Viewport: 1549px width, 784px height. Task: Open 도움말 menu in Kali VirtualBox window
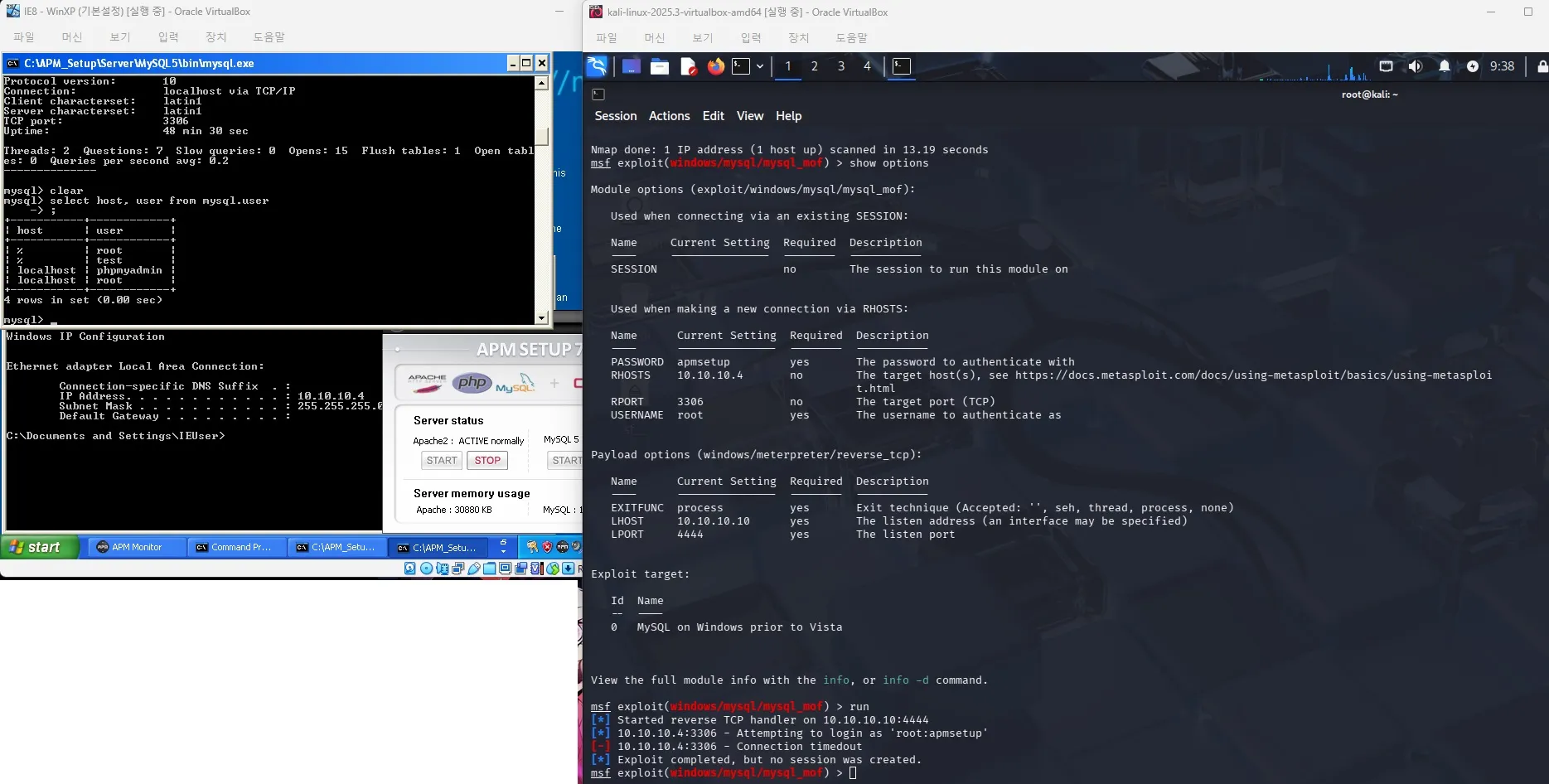(x=851, y=38)
